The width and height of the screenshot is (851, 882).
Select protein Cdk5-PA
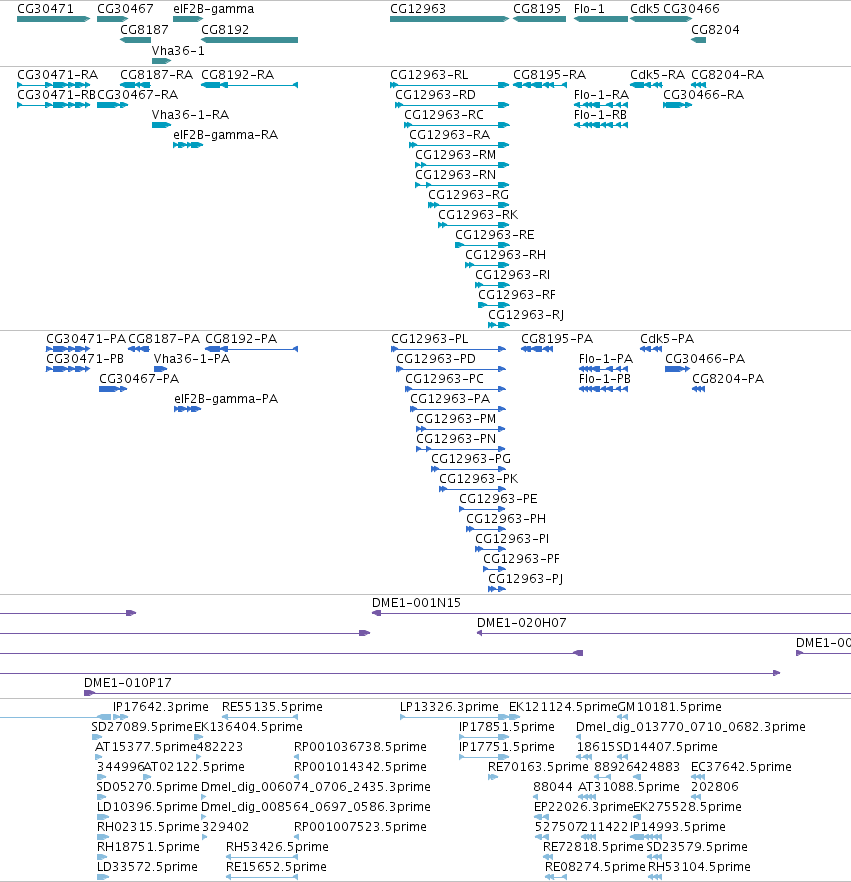tap(651, 349)
